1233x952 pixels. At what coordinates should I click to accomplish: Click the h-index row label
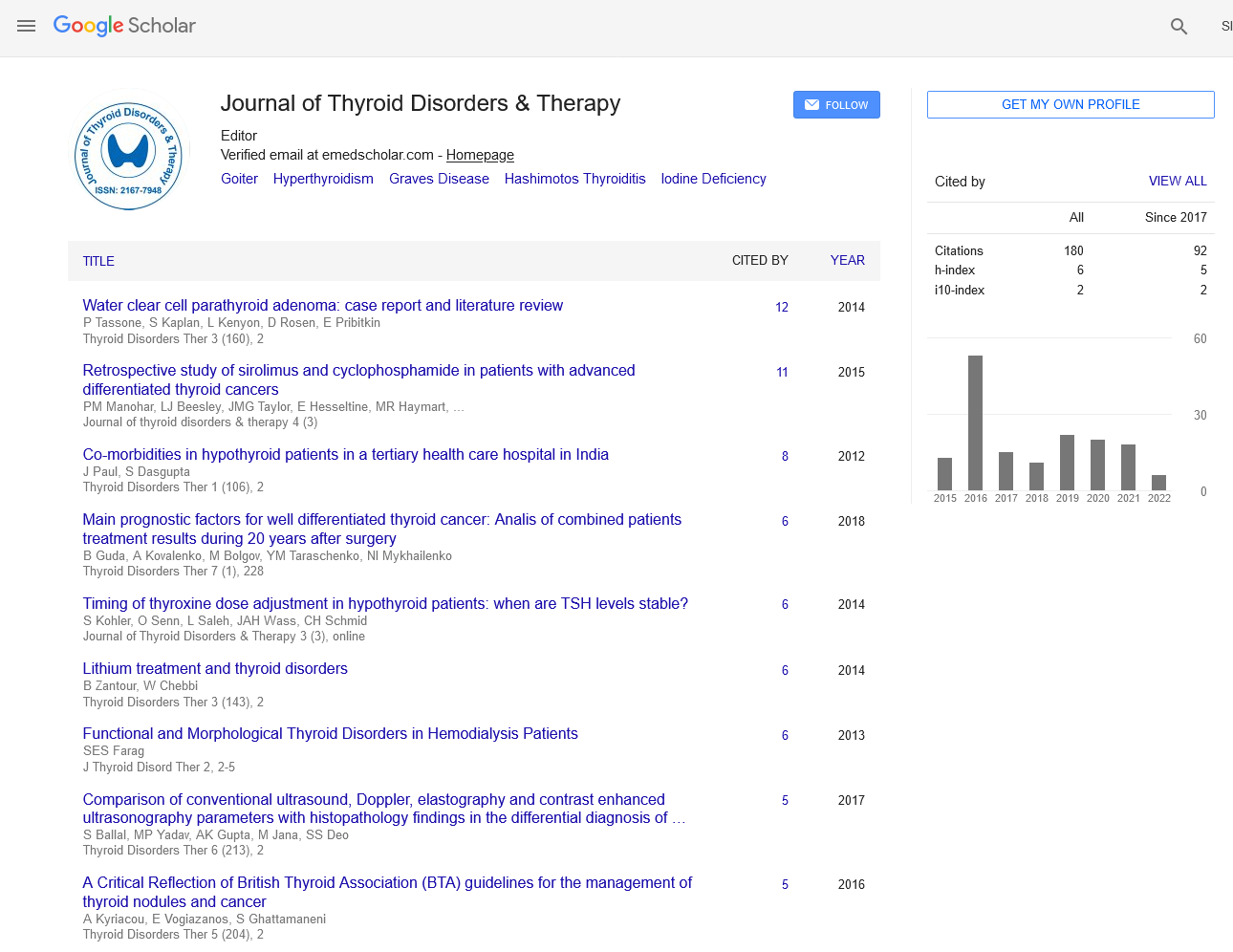click(955, 270)
